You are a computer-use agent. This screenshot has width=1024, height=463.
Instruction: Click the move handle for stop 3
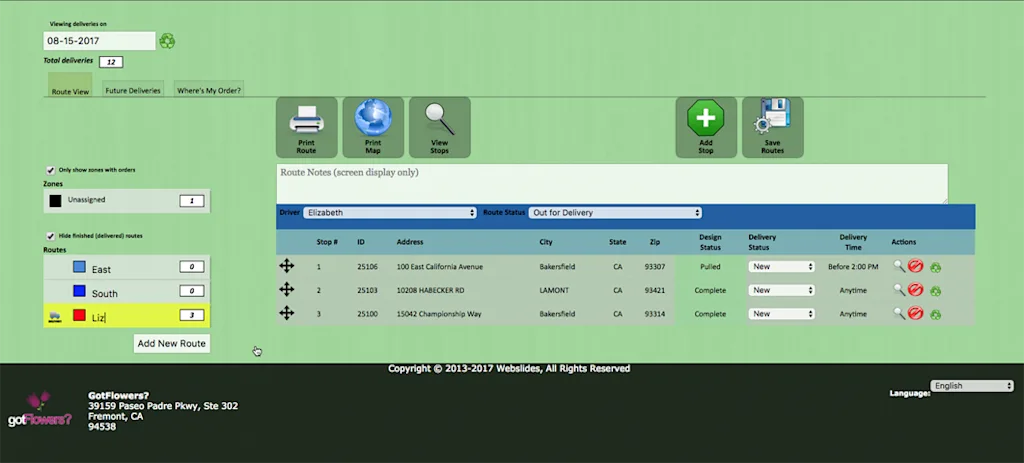point(287,313)
